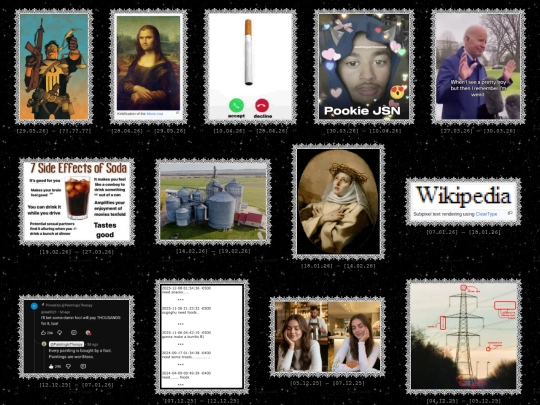Click the heart-eyes emoji sticker
Image resolution: width=540 pixels, height=405 pixels.
pos(397,92)
